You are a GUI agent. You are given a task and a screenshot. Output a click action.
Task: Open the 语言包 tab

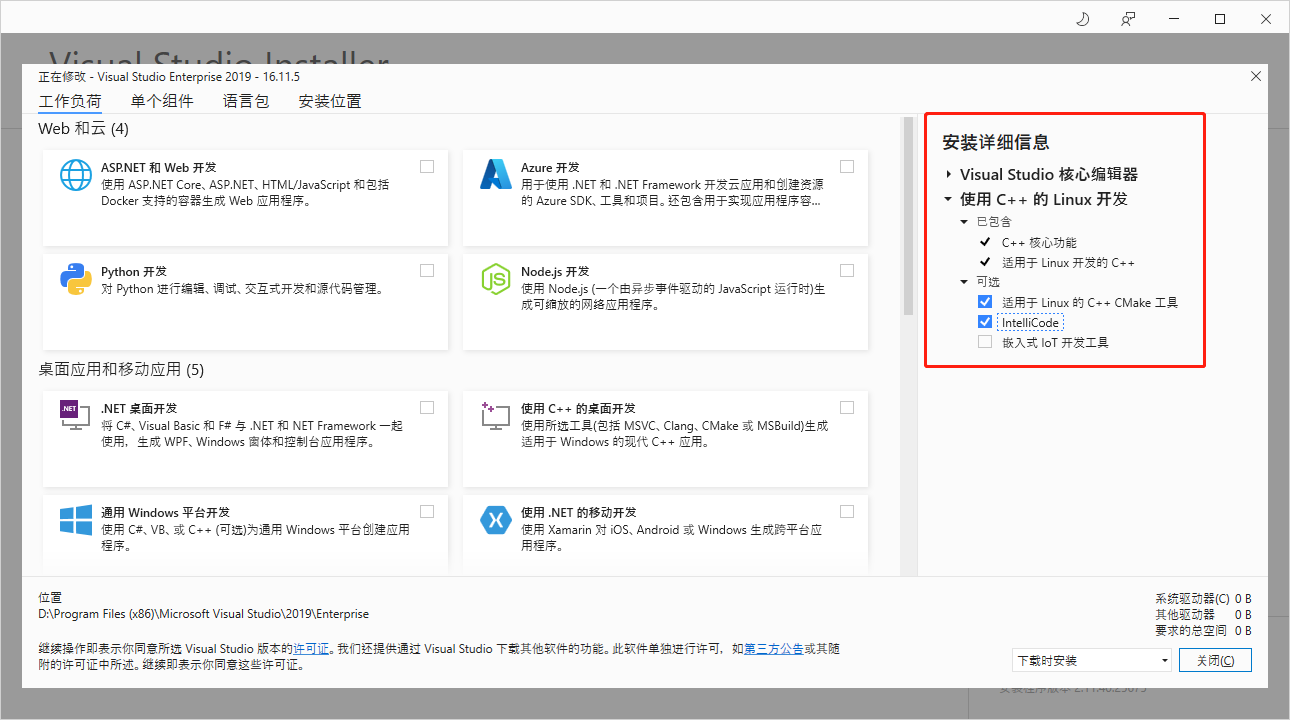pos(245,100)
